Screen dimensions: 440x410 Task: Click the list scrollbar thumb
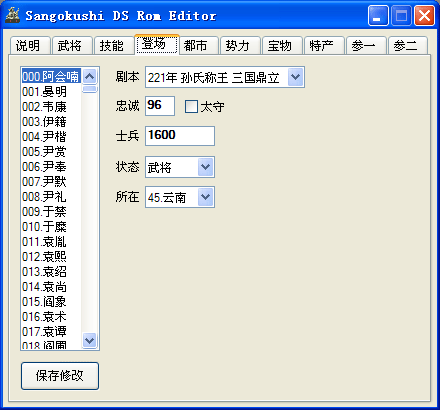tap(89, 89)
